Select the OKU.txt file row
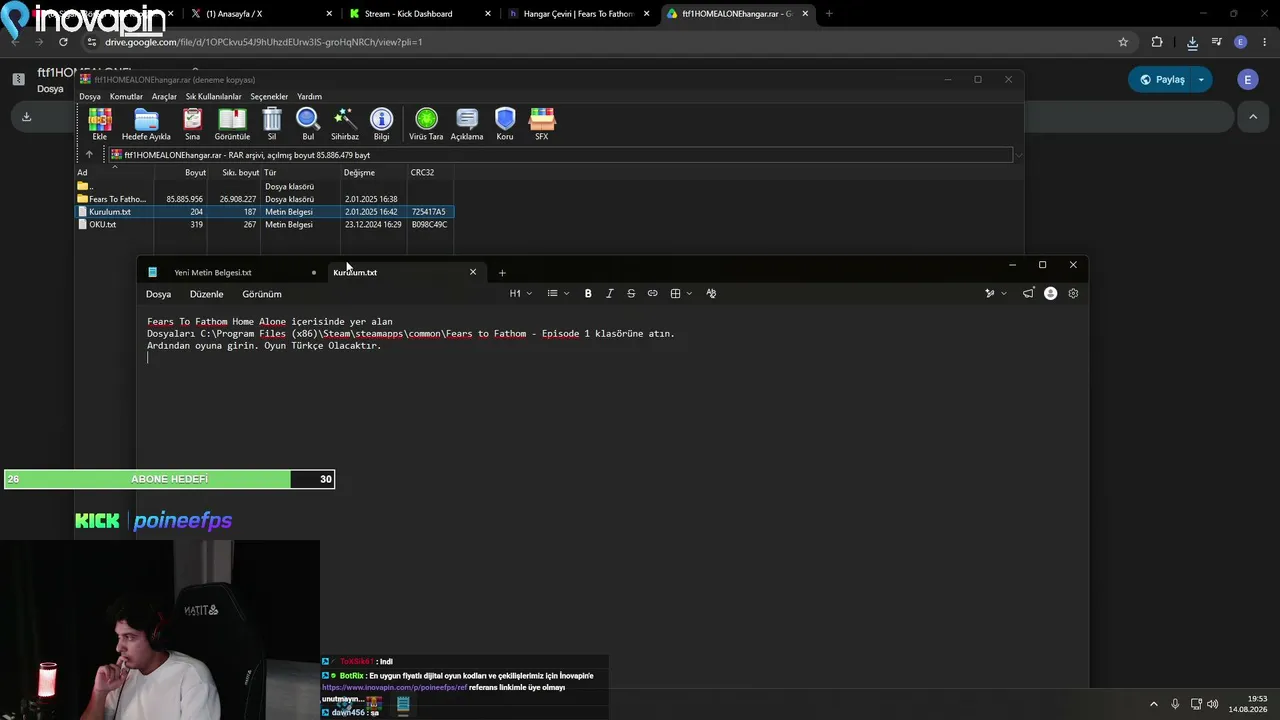Viewport: 1280px width, 720px height. [x=265, y=225]
